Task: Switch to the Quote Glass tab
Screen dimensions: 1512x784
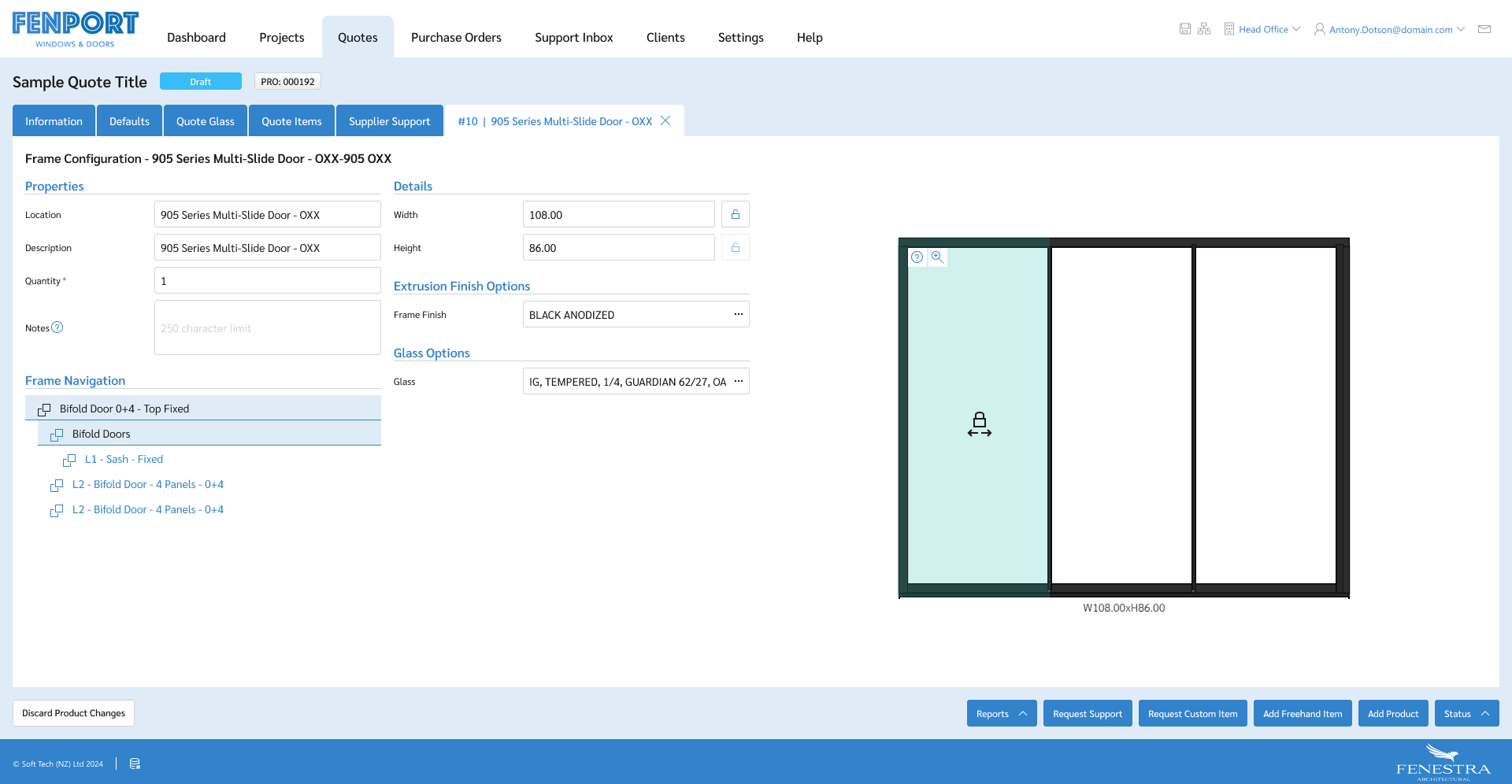Action: pos(206,121)
